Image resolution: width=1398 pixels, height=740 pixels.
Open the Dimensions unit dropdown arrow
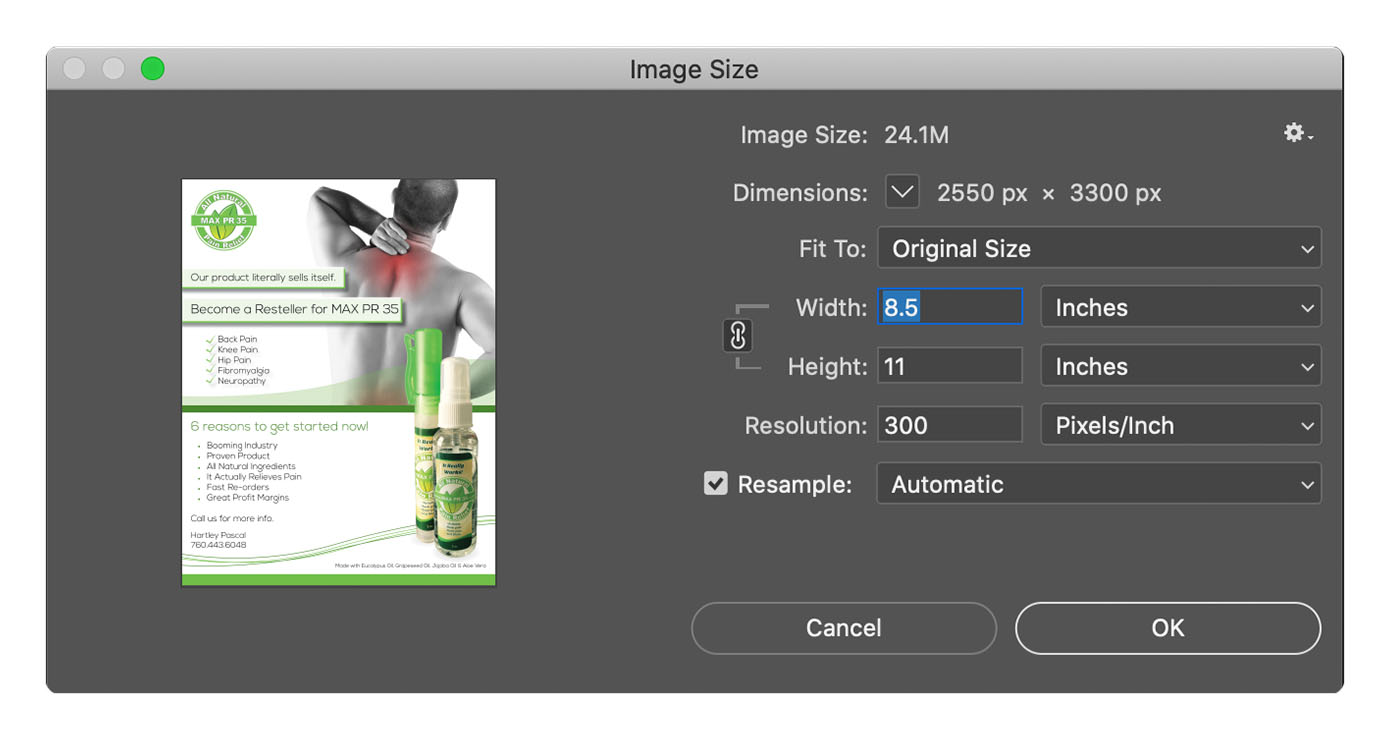coord(902,192)
